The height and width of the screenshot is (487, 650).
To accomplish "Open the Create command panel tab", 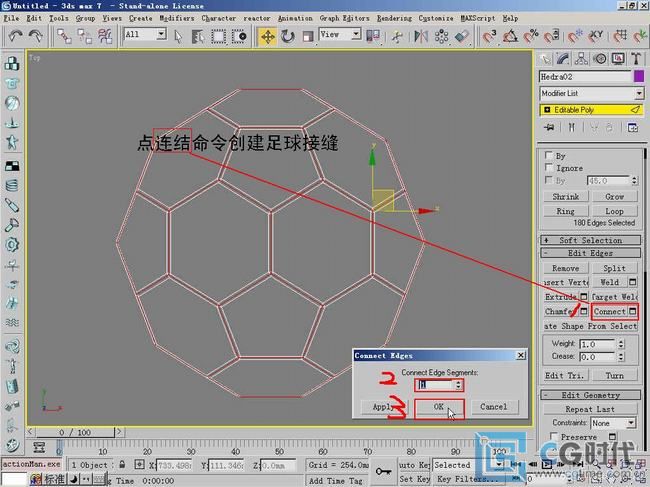I will pos(547,58).
